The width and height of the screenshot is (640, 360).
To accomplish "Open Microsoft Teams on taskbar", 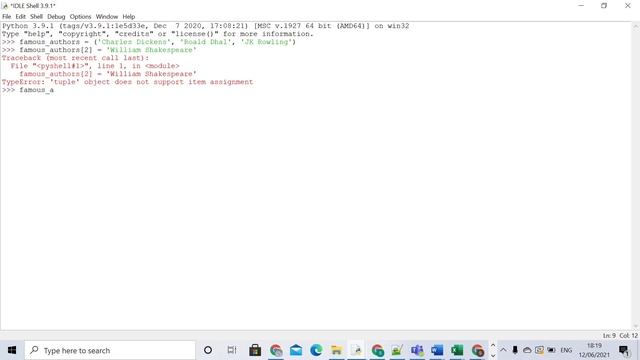I will [417, 350].
